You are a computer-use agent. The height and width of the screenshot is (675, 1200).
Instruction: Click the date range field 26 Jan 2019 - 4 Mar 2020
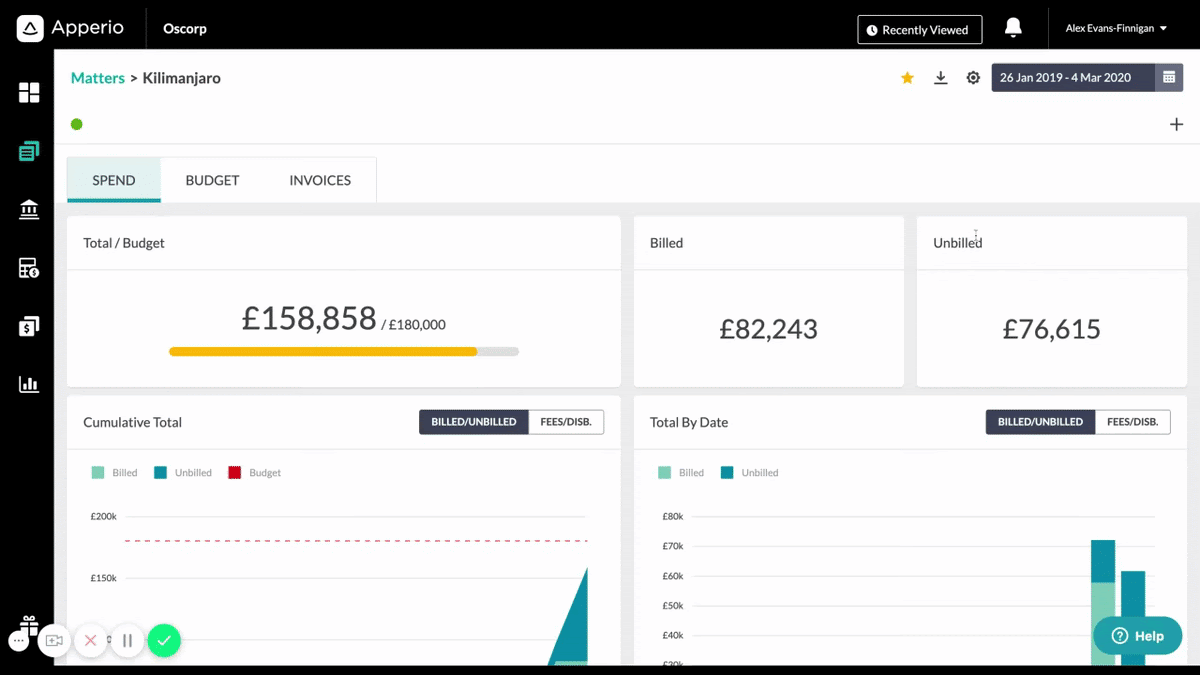(x=1073, y=78)
